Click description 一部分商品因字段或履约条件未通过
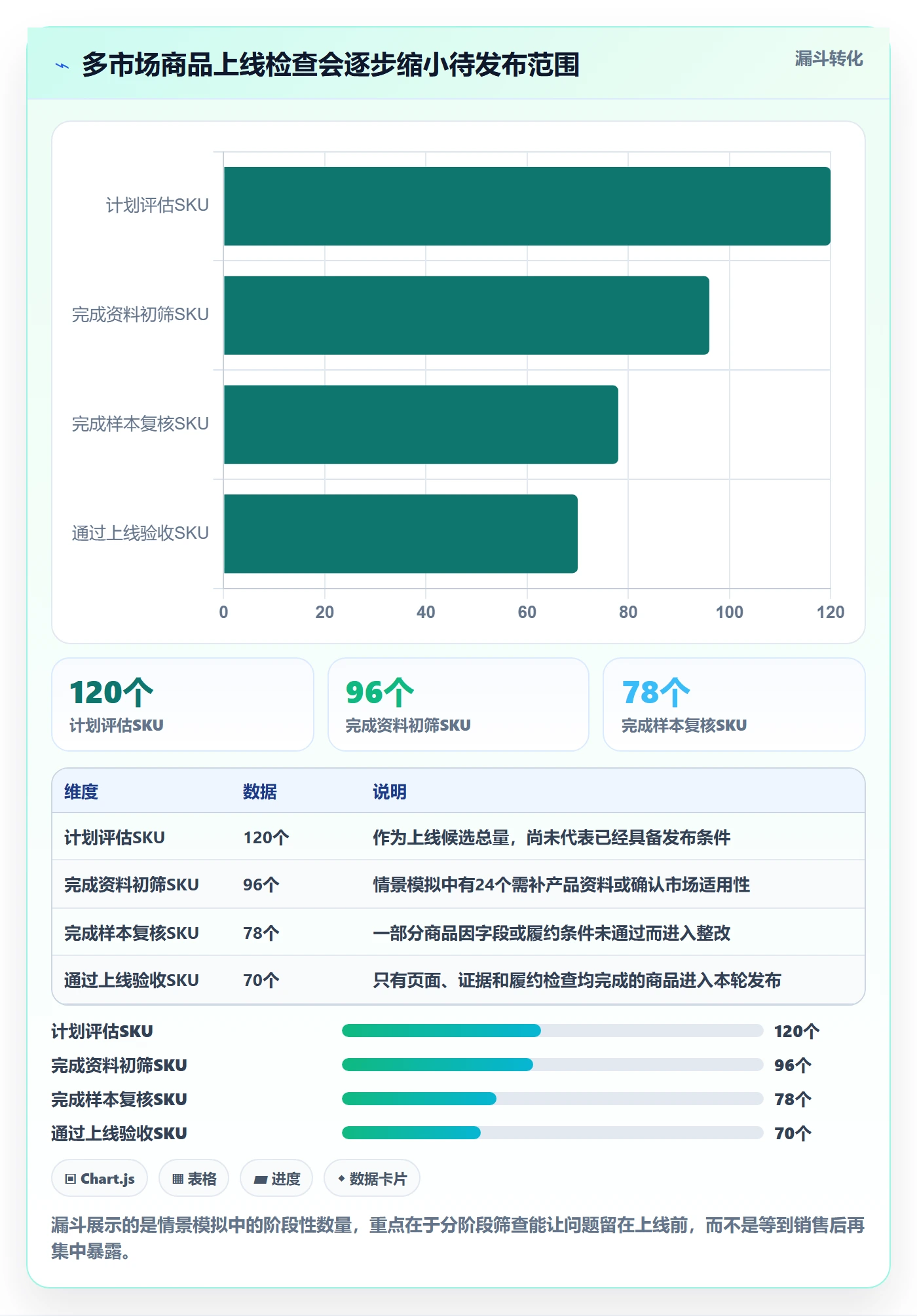 [x=552, y=933]
